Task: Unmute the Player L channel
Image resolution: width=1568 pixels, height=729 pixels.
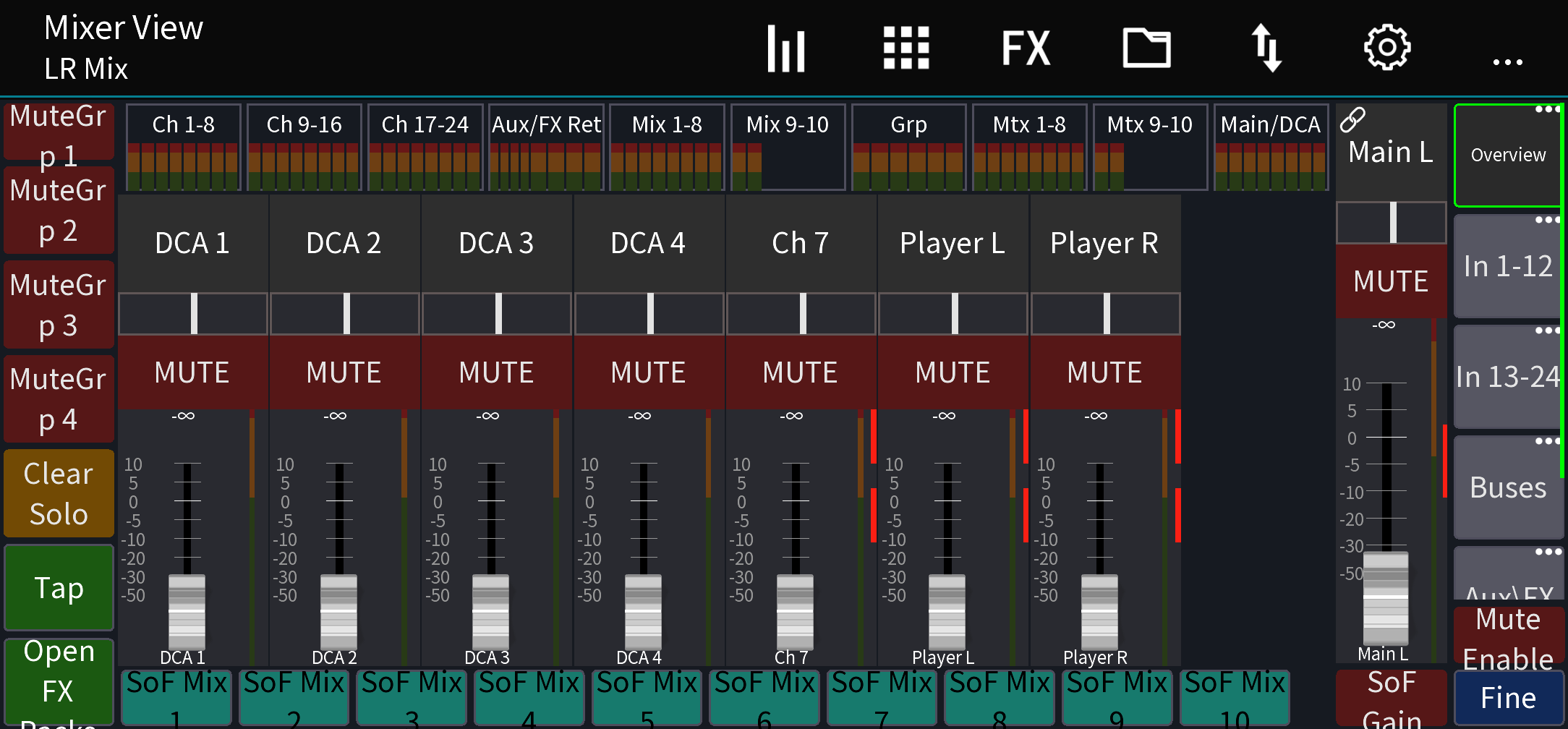Action: click(953, 372)
